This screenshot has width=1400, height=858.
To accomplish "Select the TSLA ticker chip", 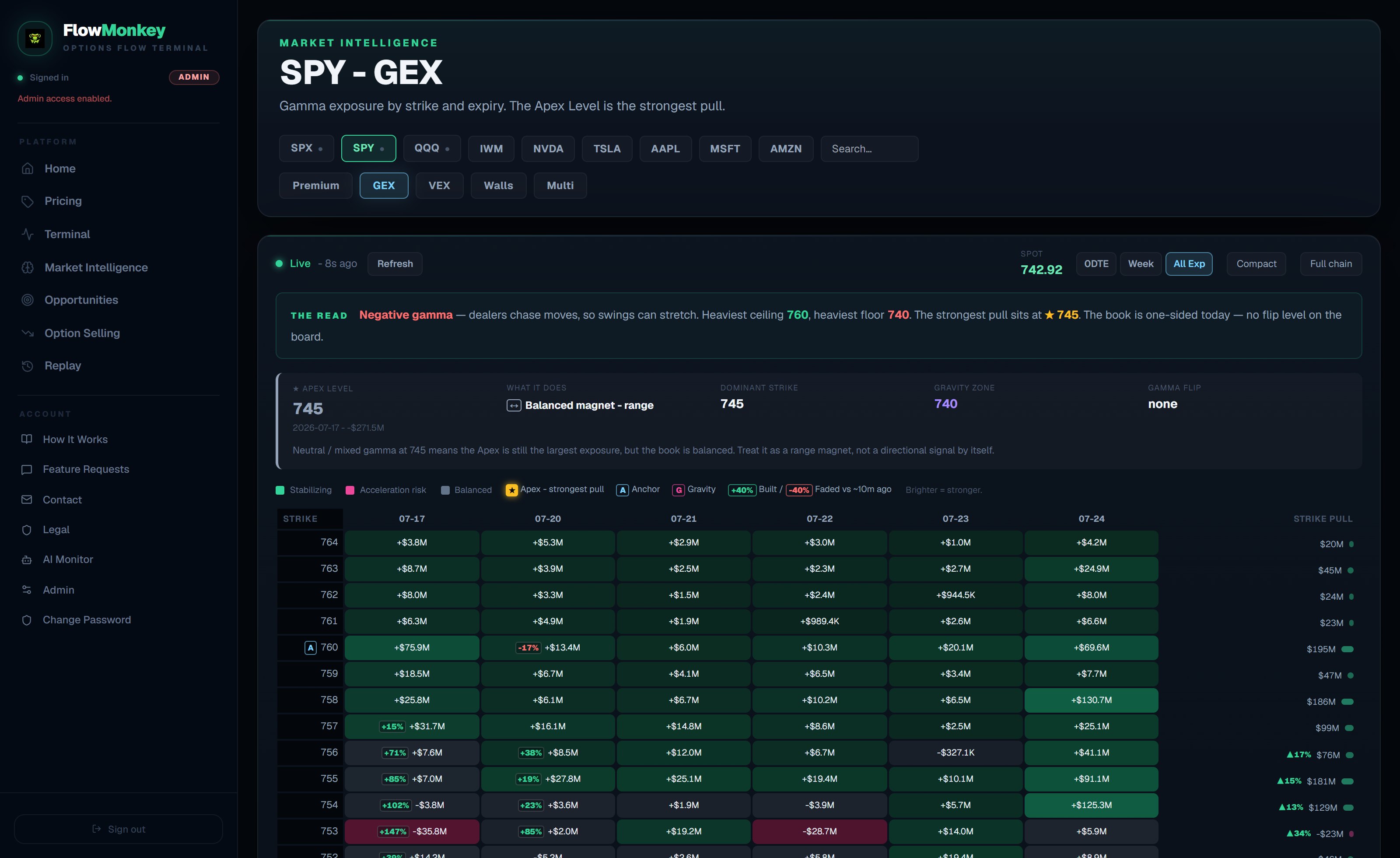I will pos(607,148).
